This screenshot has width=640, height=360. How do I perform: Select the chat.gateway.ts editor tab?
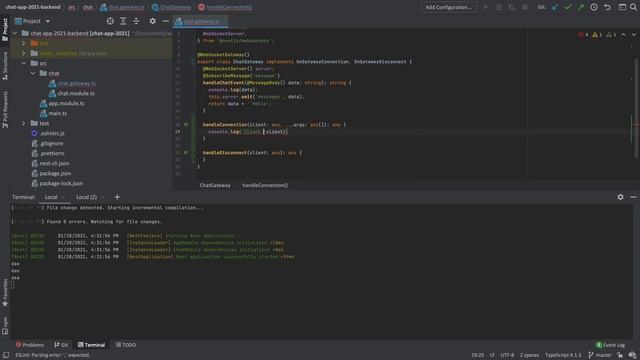(200, 21)
